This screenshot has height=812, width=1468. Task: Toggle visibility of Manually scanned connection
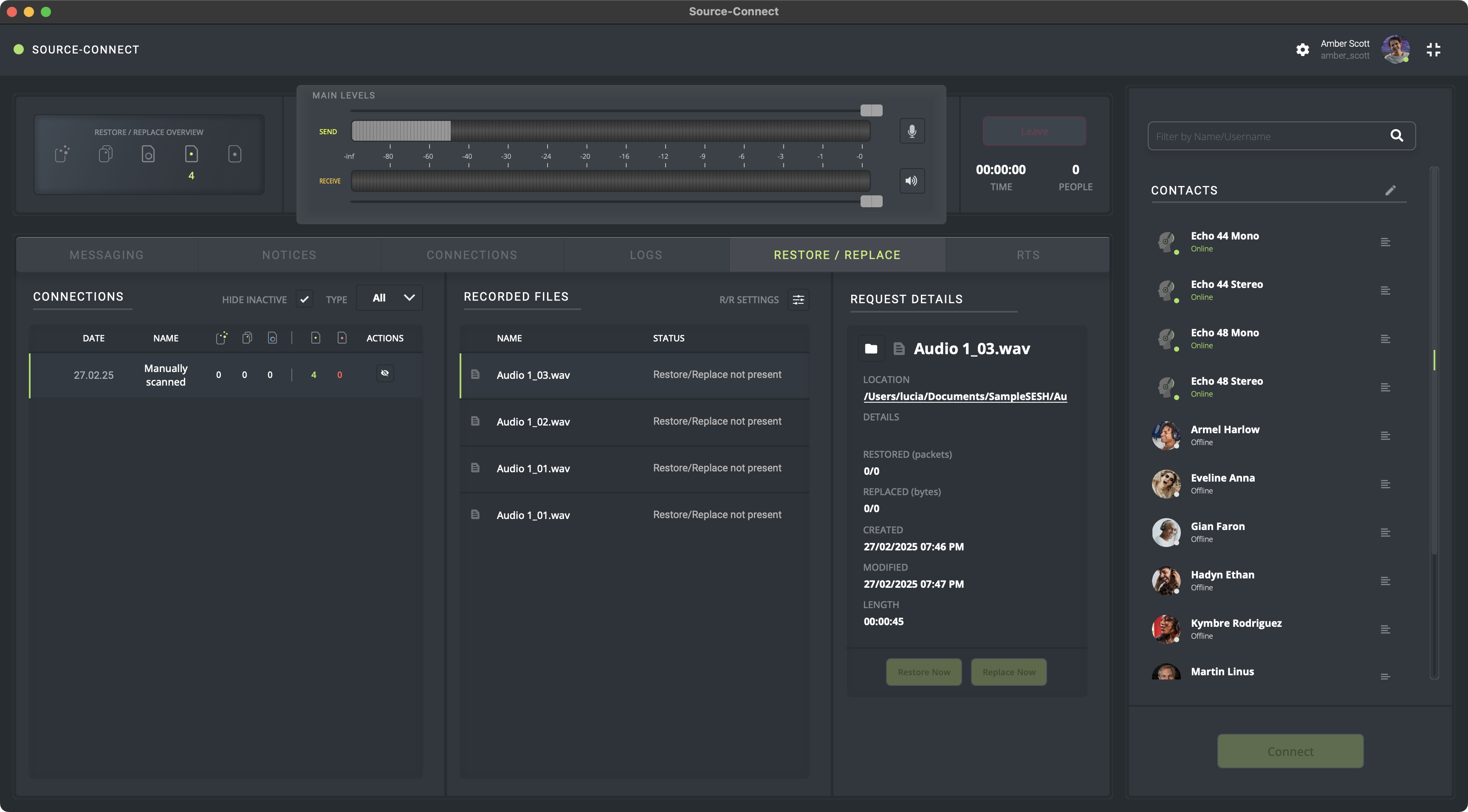coord(385,373)
